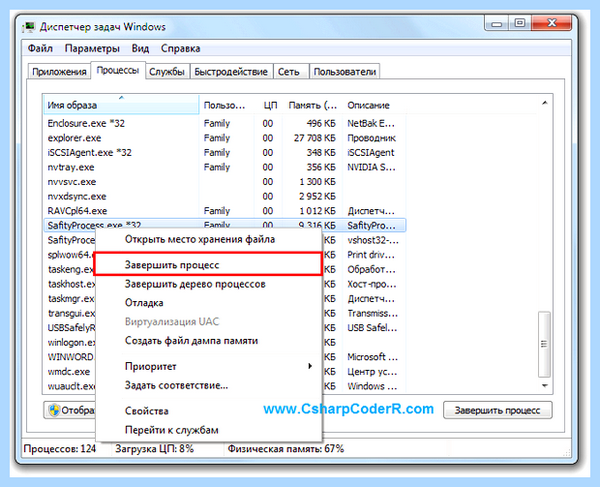The image size is (600, 487).
Task: Select iSCSIAgent.exe *32 process row
Action: [224, 152]
